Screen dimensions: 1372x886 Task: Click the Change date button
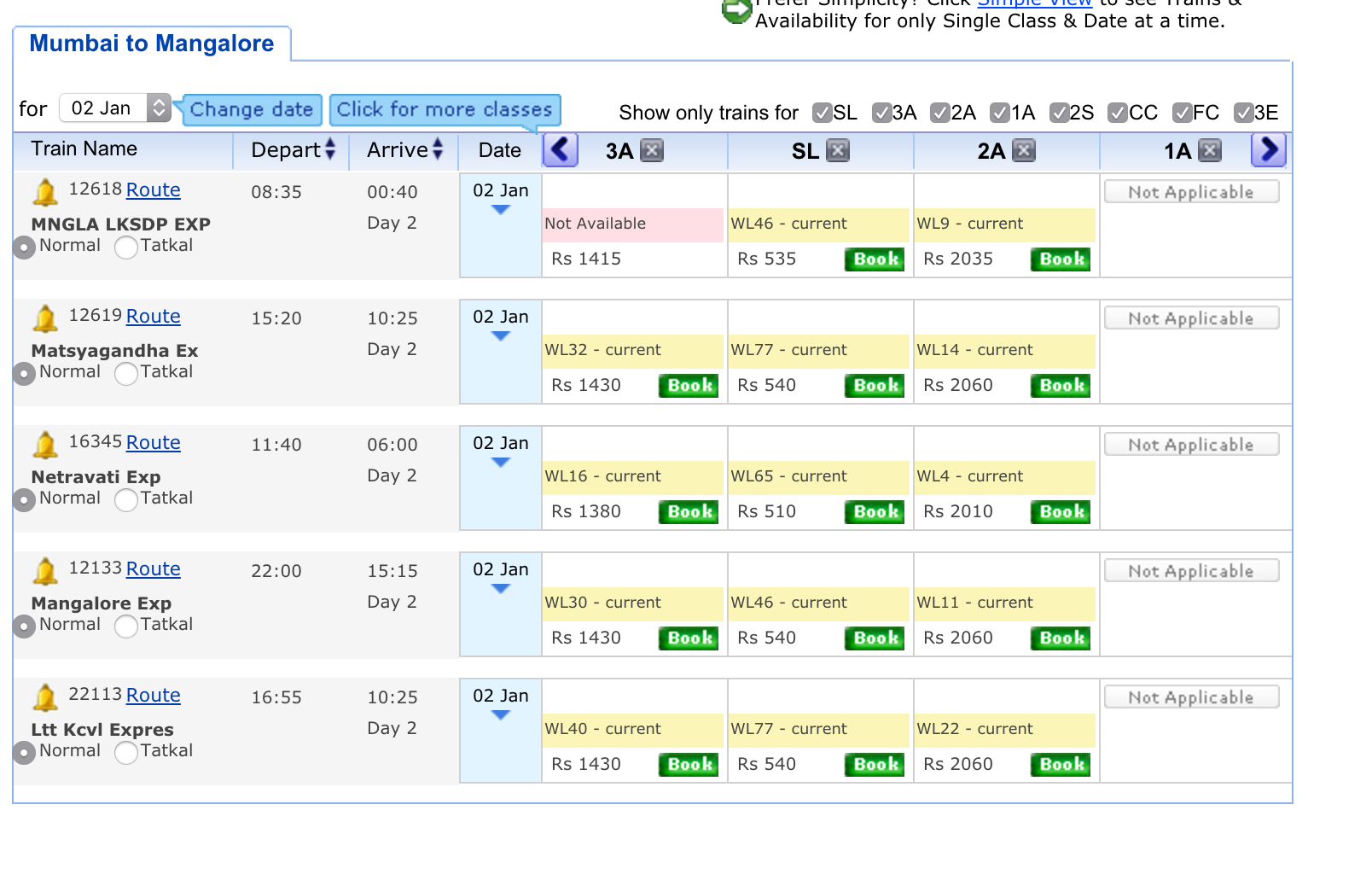[x=250, y=110]
